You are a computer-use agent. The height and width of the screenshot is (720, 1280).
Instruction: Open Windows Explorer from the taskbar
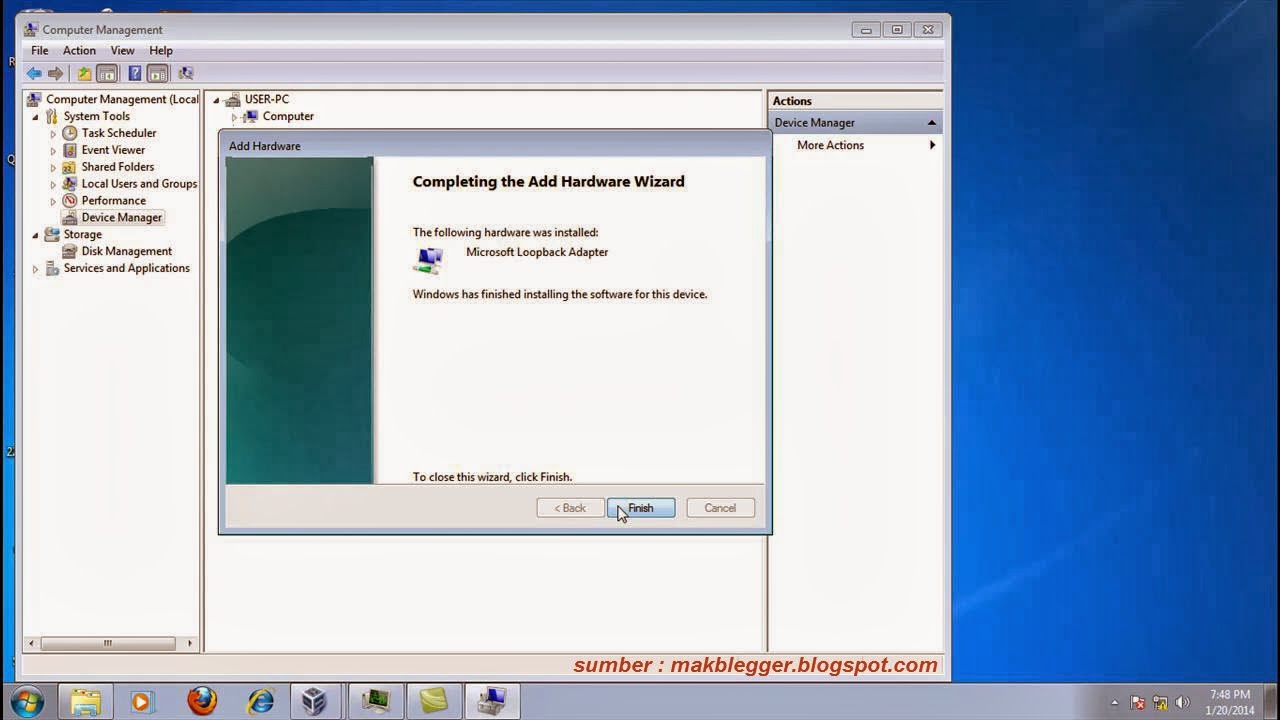tap(85, 702)
